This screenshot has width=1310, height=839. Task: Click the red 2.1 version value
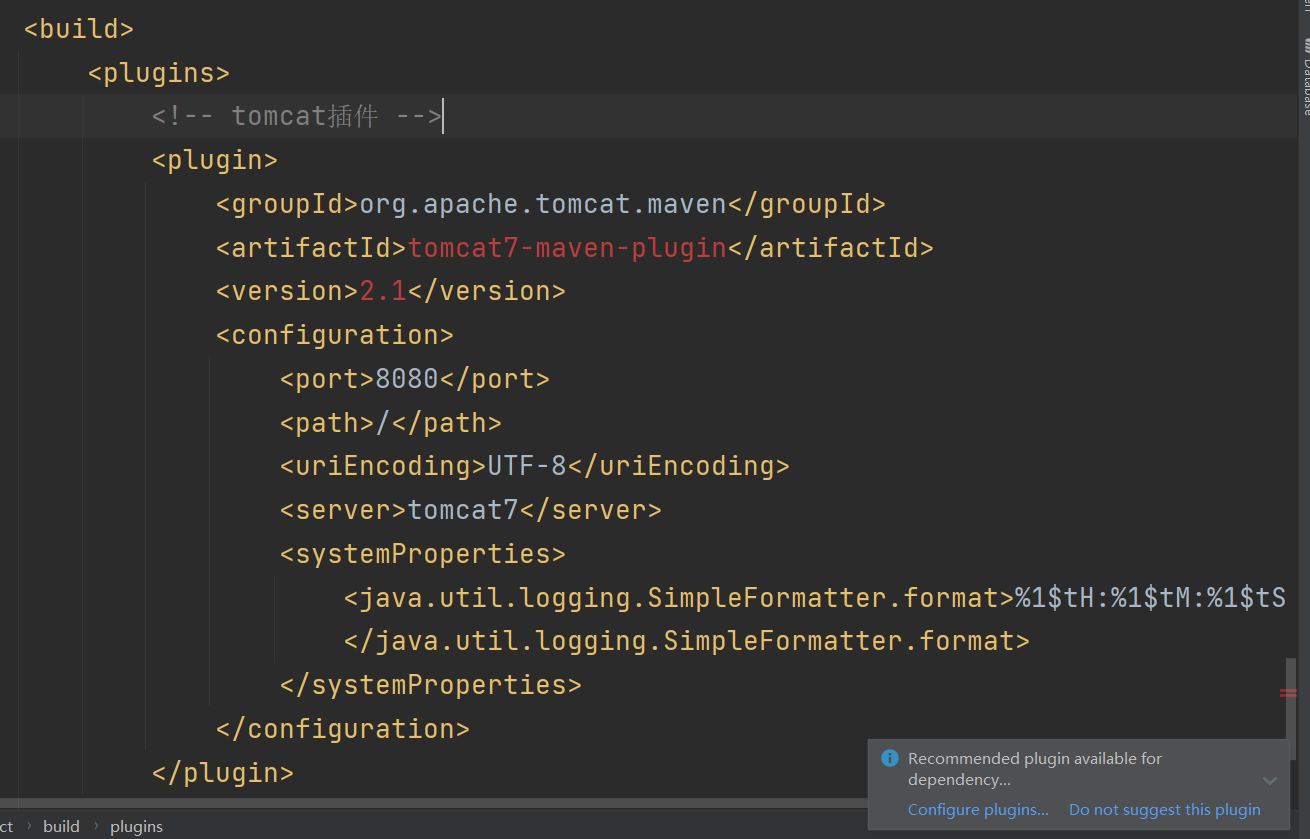click(383, 291)
